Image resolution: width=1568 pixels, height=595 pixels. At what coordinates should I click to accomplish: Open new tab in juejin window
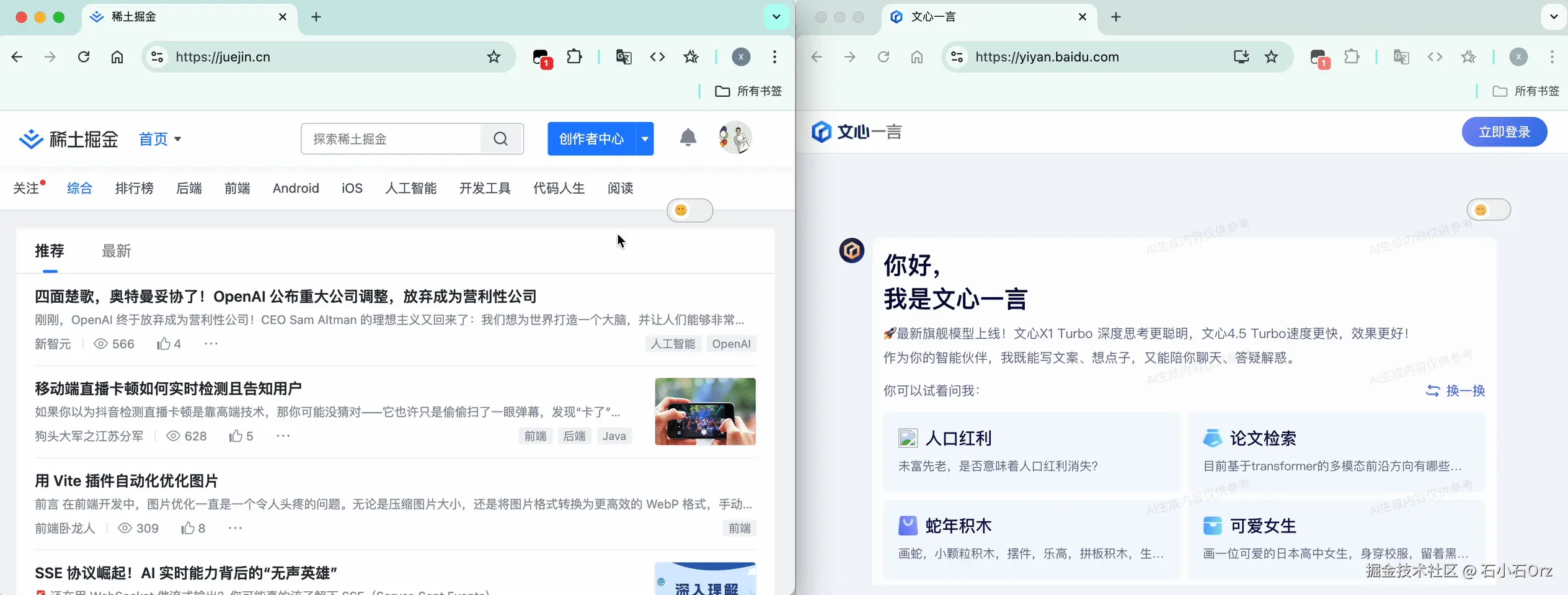(316, 17)
